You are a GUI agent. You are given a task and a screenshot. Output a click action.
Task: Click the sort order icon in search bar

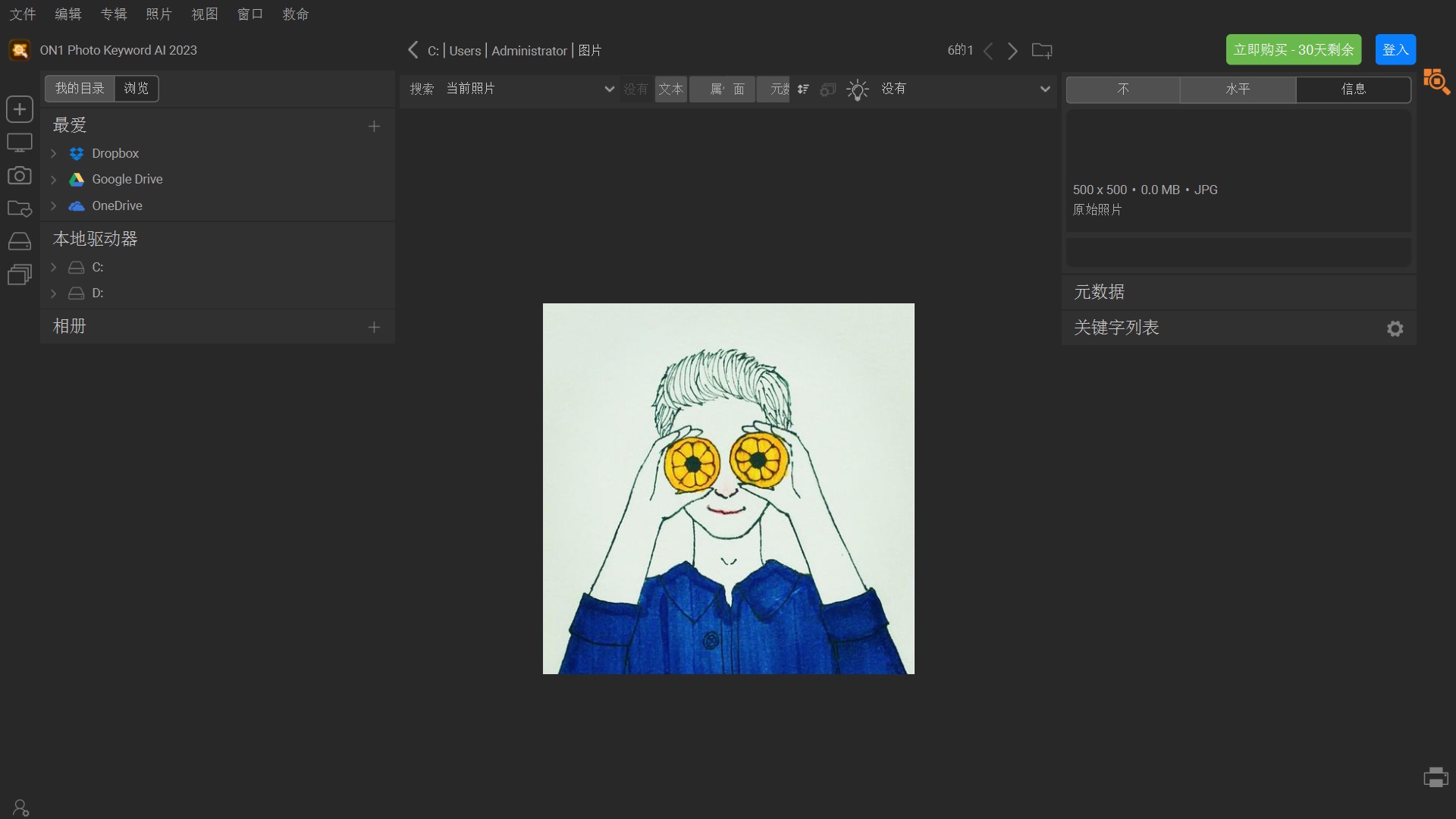[803, 89]
